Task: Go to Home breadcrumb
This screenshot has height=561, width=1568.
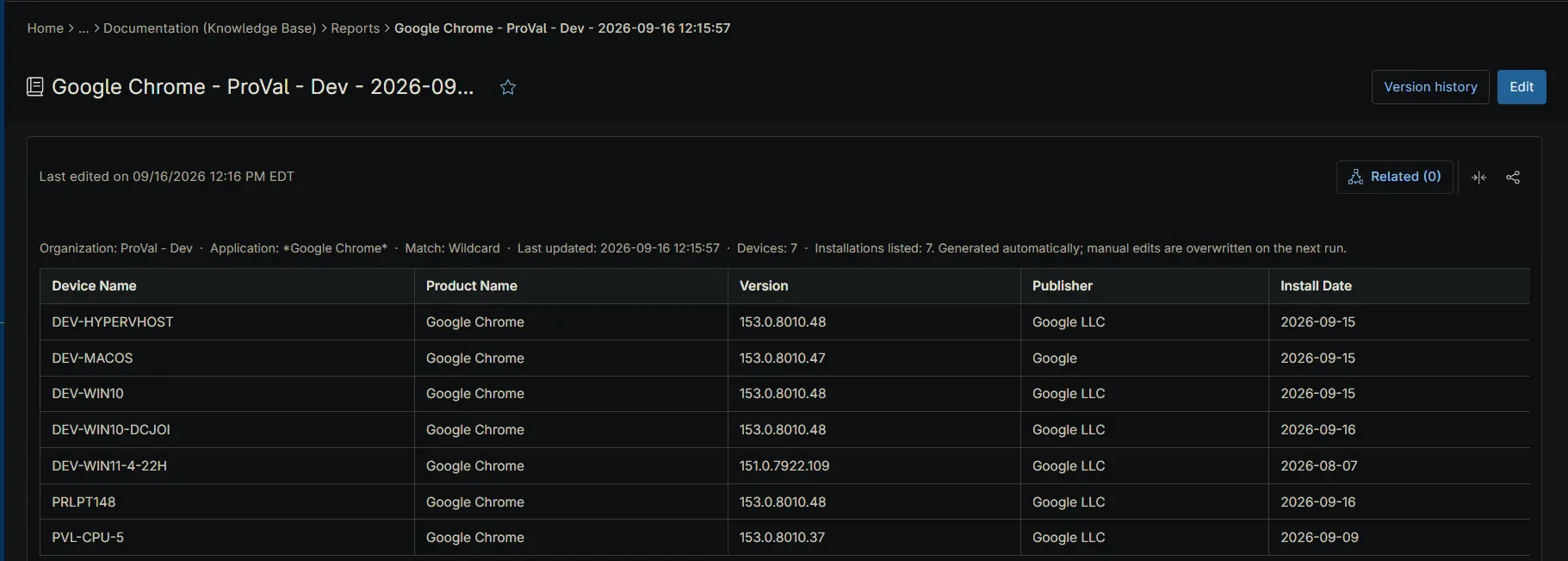Action: point(46,28)
